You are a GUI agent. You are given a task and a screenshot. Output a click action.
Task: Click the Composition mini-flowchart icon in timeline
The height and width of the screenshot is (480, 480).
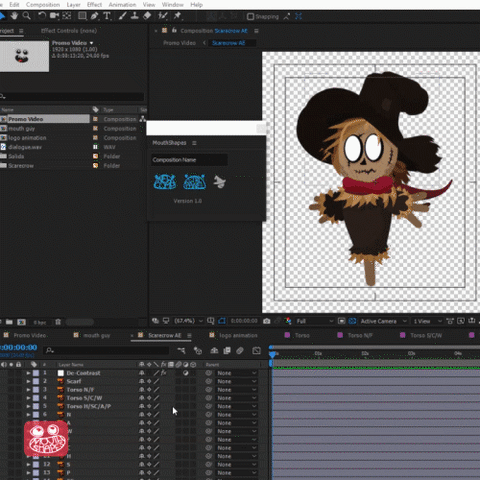point(181,350)
